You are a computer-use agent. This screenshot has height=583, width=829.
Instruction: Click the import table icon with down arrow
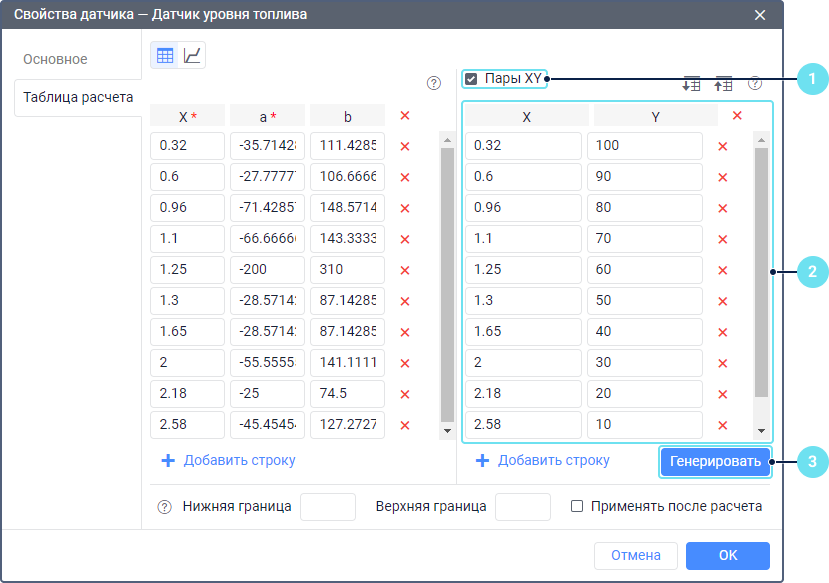pyautogui.click(x=691, y=85)
